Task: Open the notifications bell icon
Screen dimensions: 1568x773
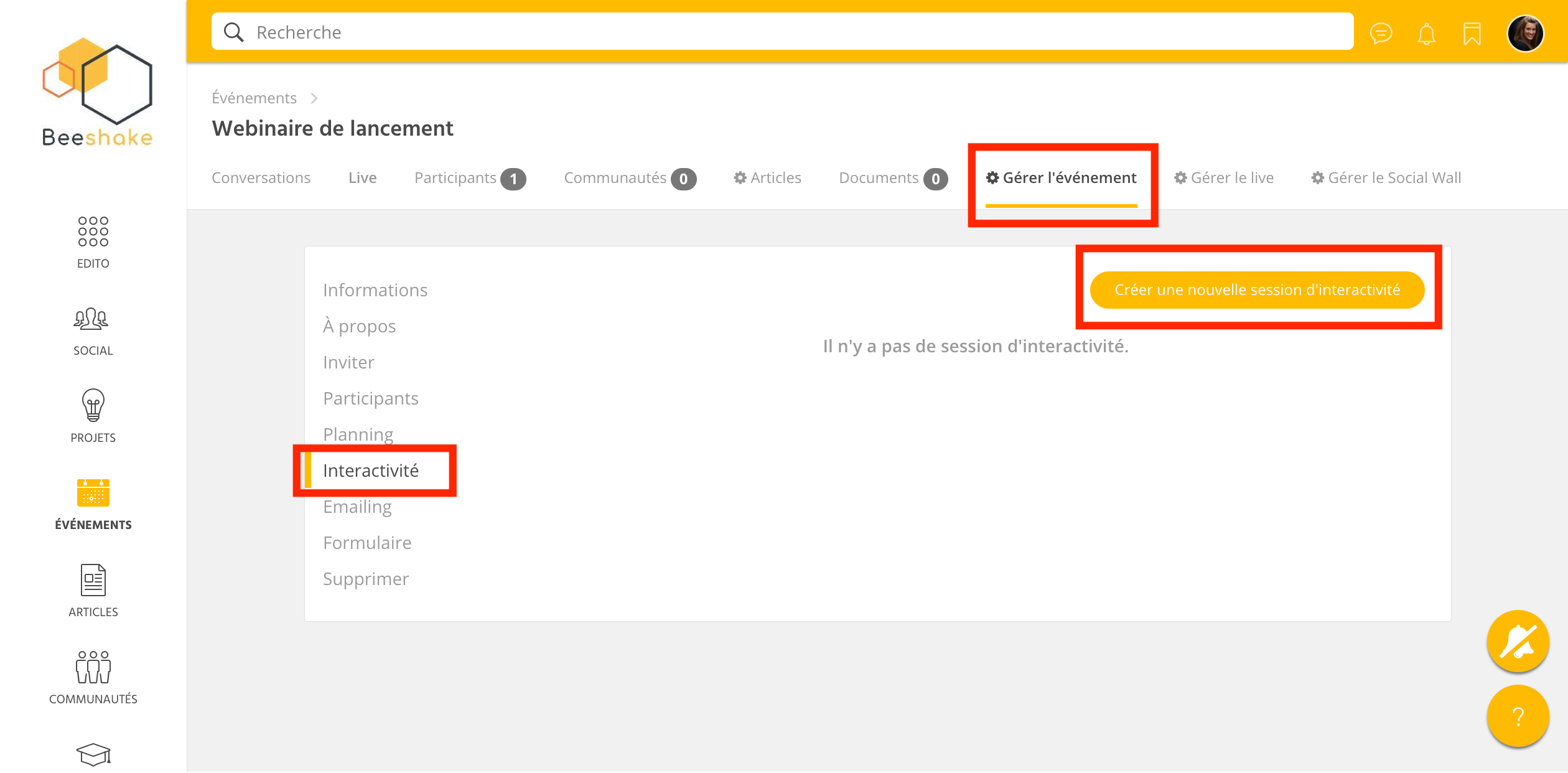Action: pos(1426,33)
